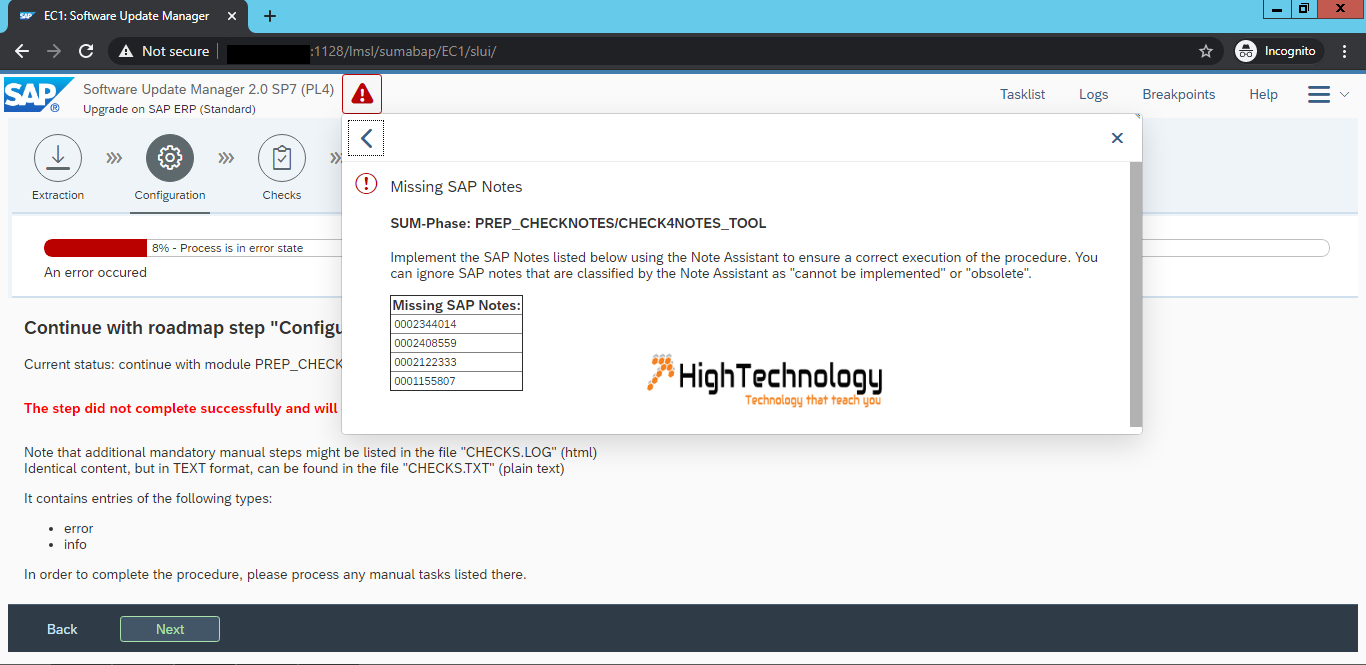The height and width of the screenshot is (665, 1366).
Task: Open the Help menu
Action: (x=1263, y=94)
